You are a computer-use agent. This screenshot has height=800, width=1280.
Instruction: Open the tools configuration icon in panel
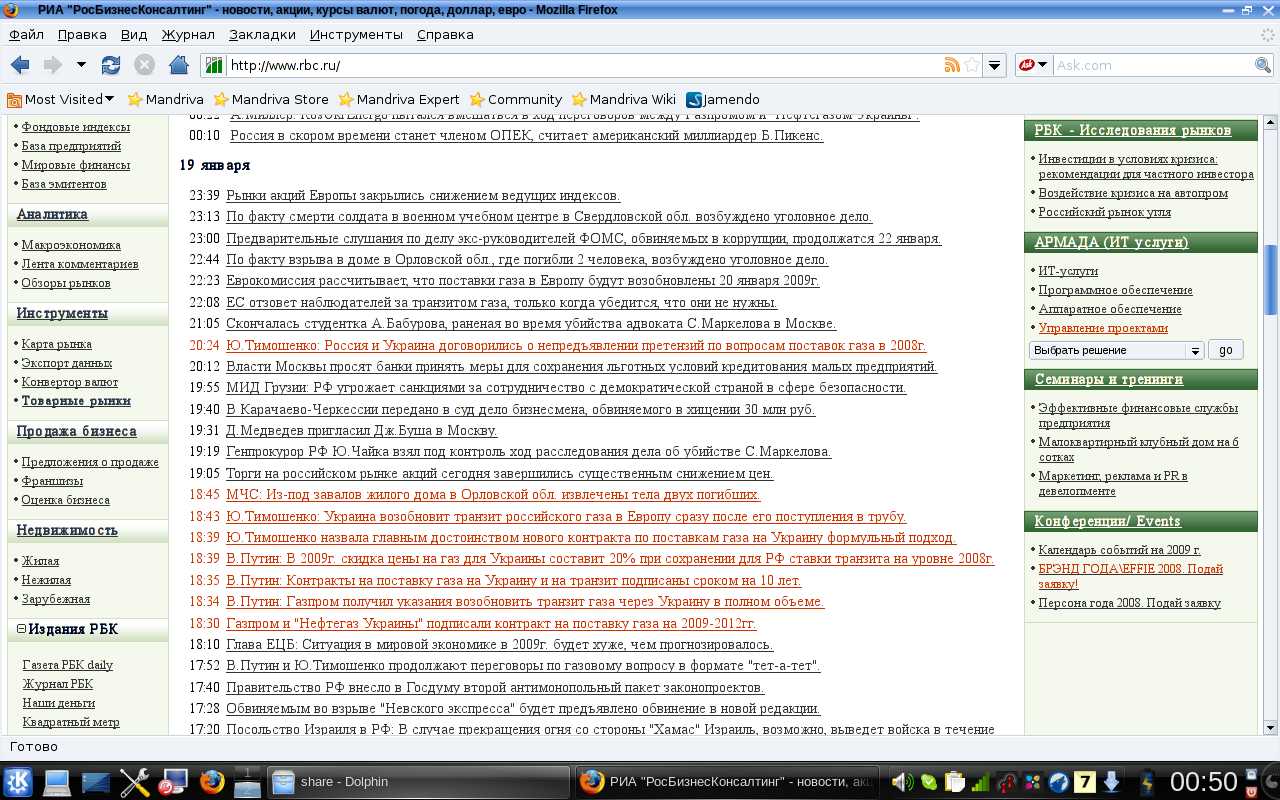point(134,782)
